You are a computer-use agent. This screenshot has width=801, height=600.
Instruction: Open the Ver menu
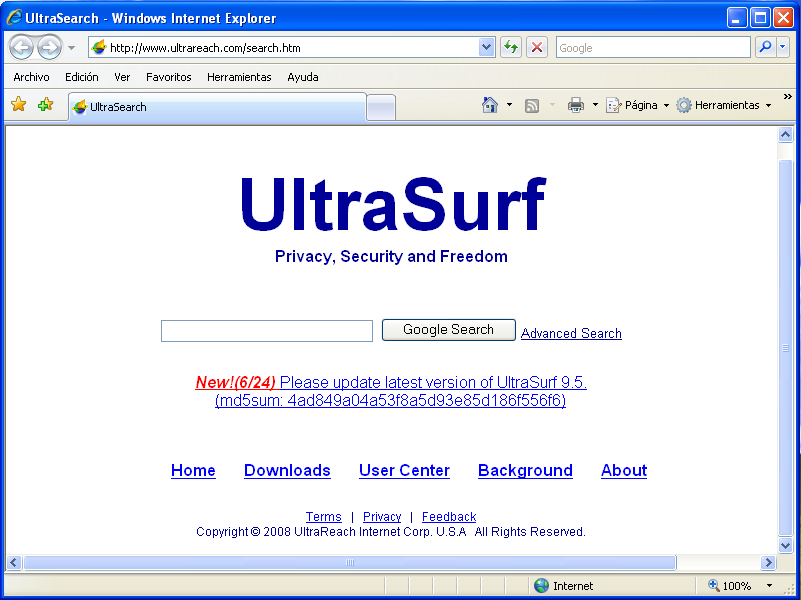[122, 77]
